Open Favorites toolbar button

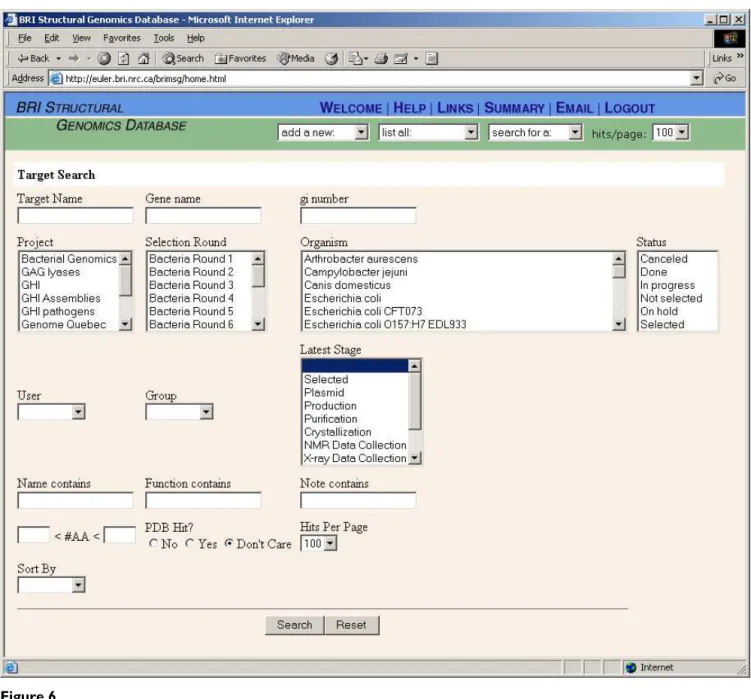coord(240,58)
